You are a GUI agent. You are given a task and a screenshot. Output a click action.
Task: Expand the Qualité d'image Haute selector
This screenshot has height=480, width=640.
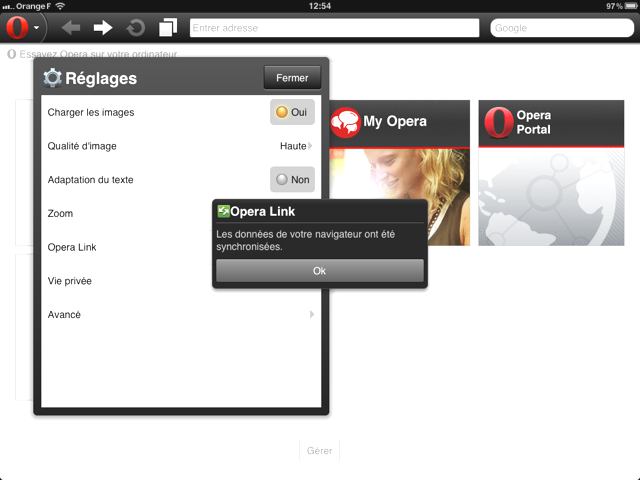click(295, 146)
